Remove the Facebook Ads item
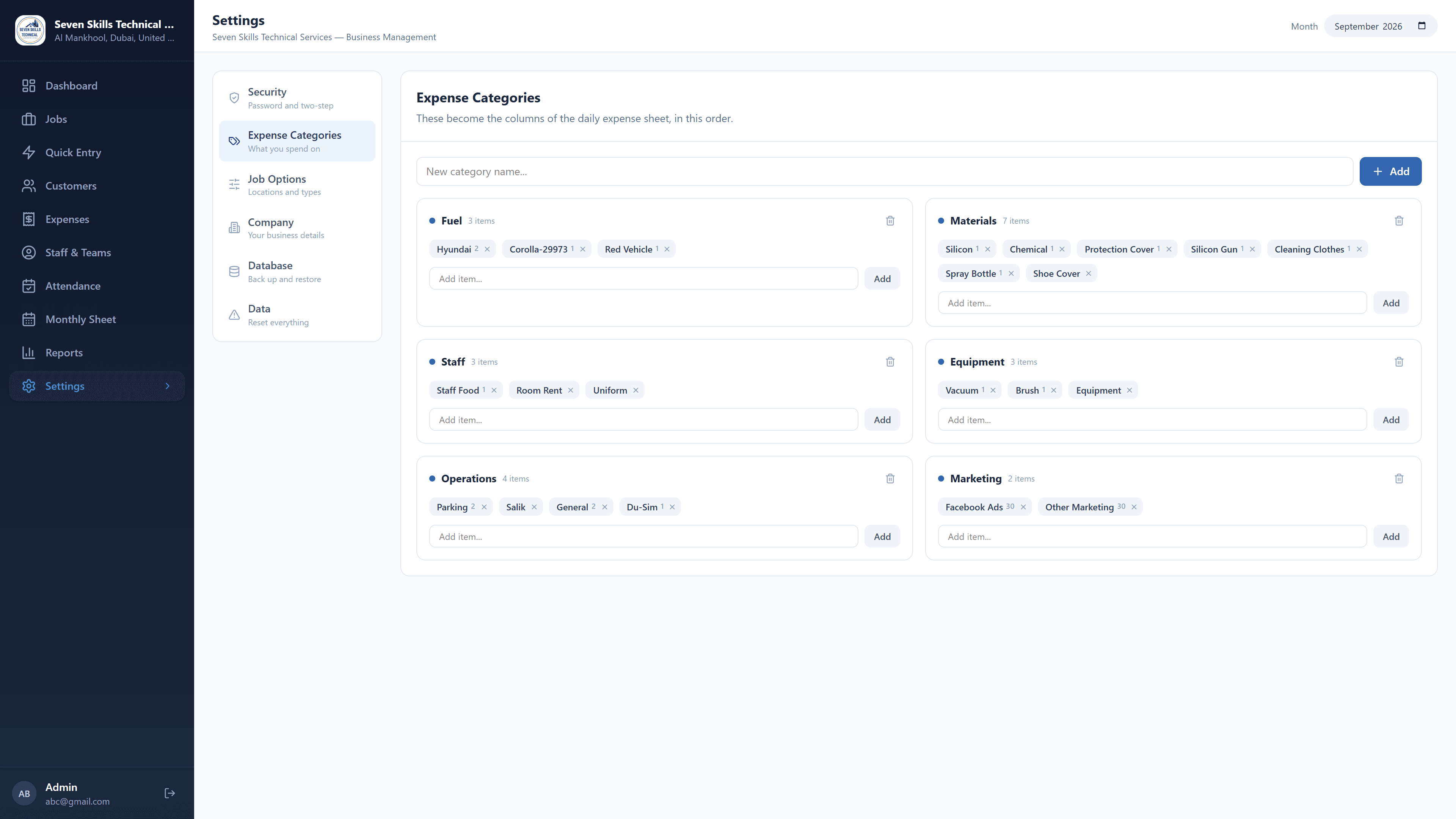Viewport: 1456px width, 819px height. pos(1023,507)
